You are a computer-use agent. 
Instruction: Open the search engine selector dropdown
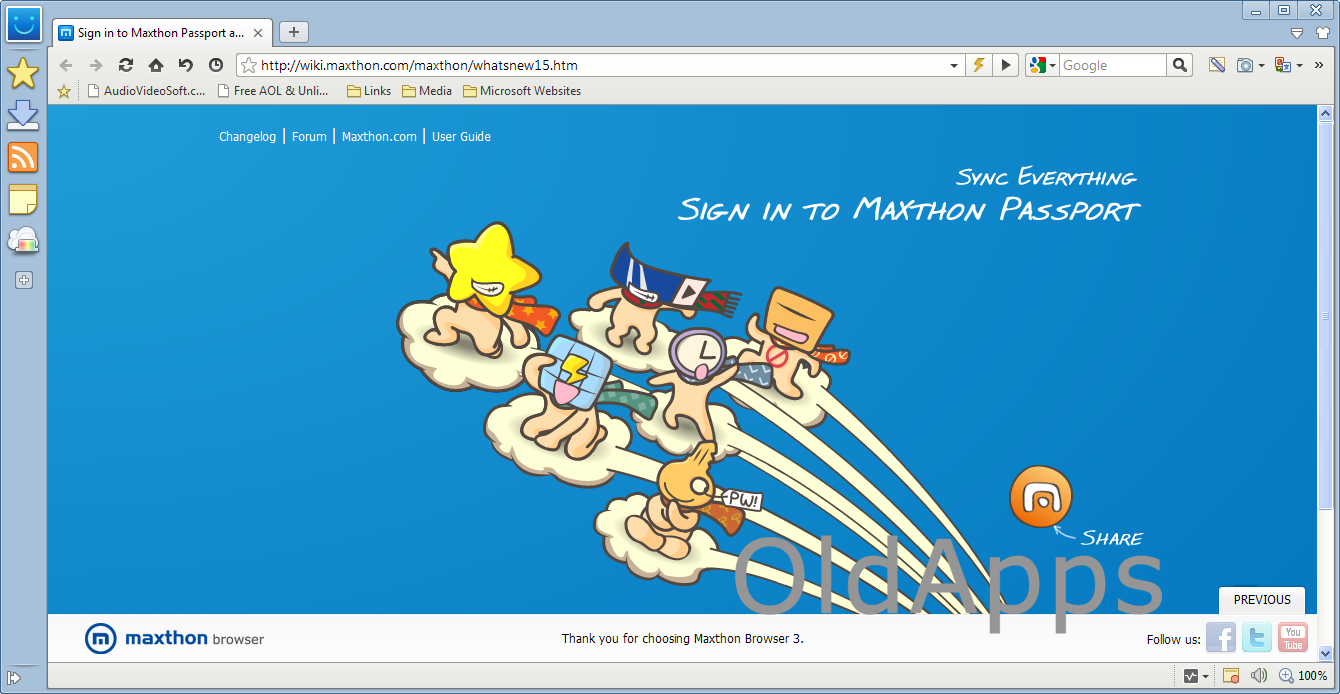1041,65
